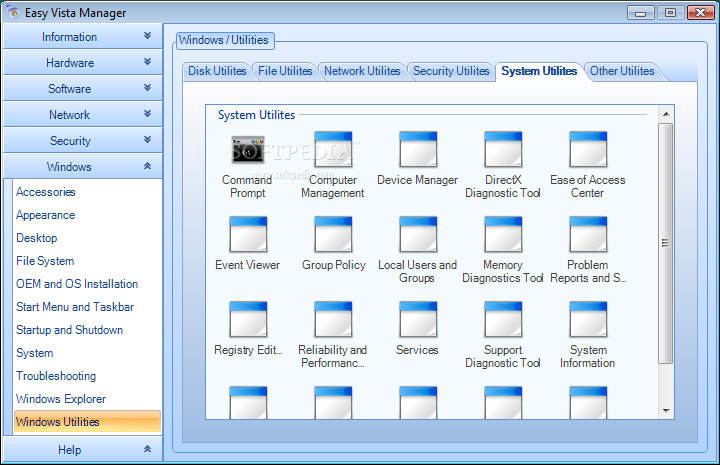Open the Group Policy icon
720x465 pixels.
[333, 235]
